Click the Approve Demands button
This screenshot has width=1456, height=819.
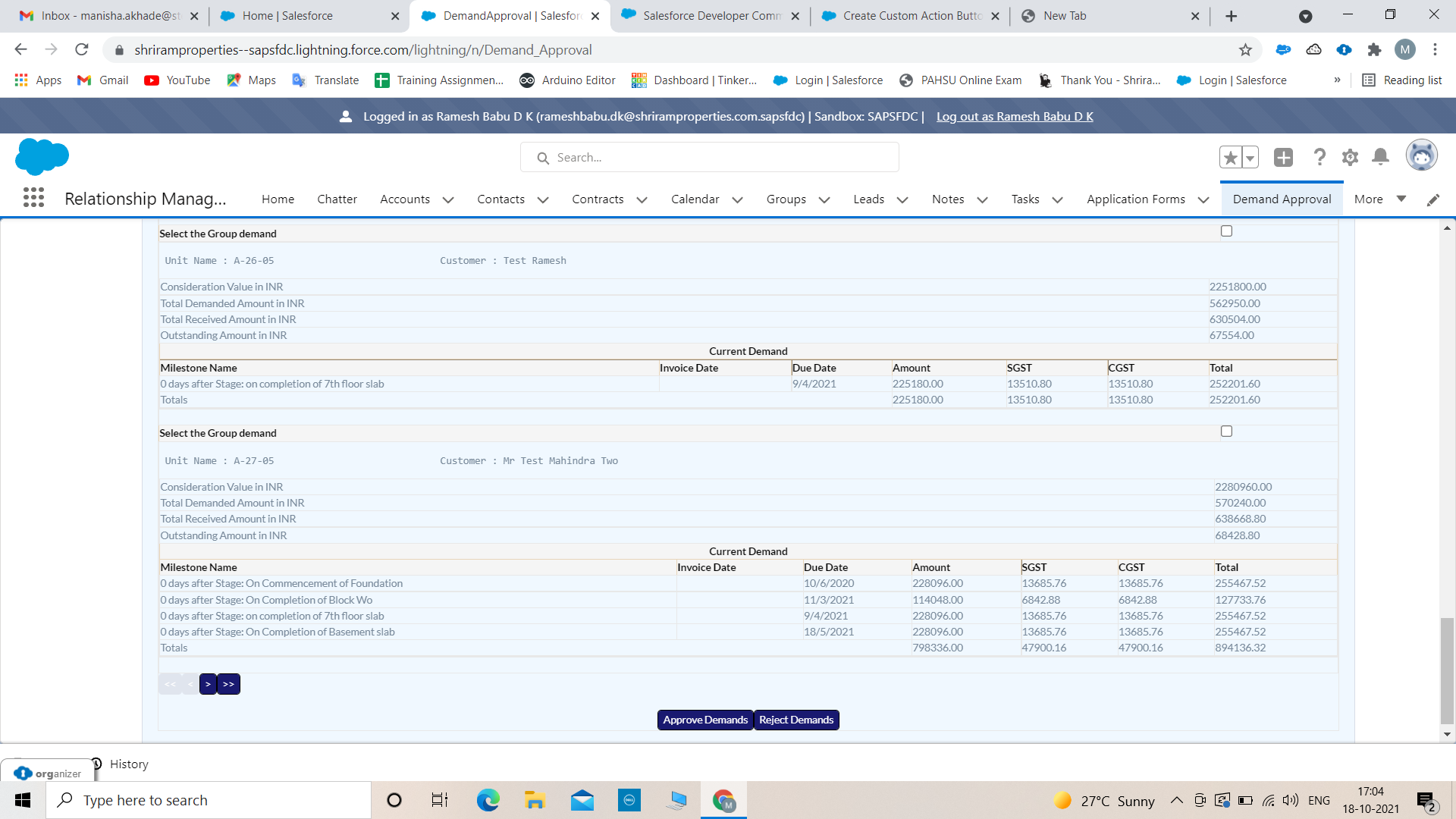704,720
